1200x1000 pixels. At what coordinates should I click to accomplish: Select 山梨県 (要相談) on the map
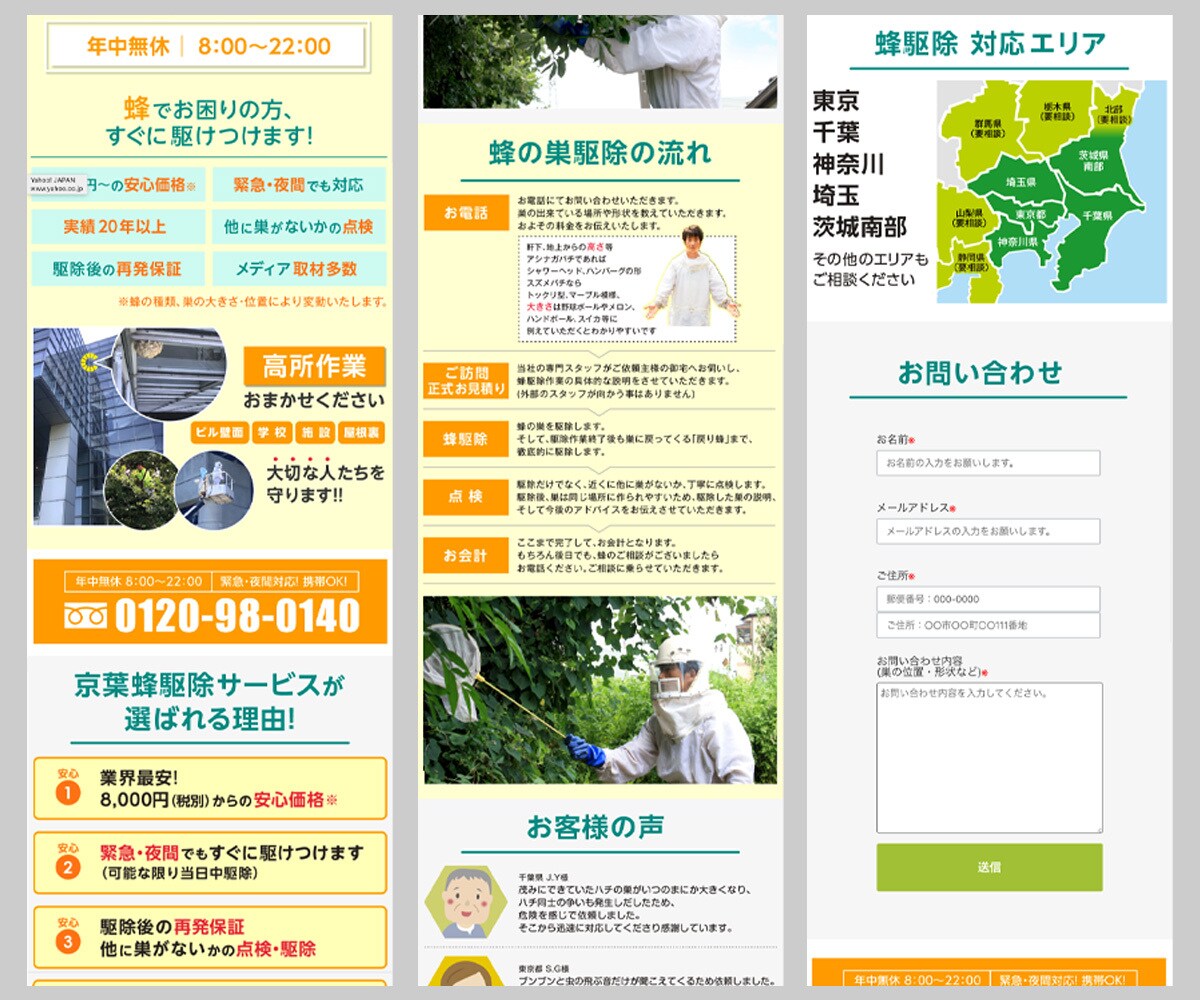click(969, 220)
